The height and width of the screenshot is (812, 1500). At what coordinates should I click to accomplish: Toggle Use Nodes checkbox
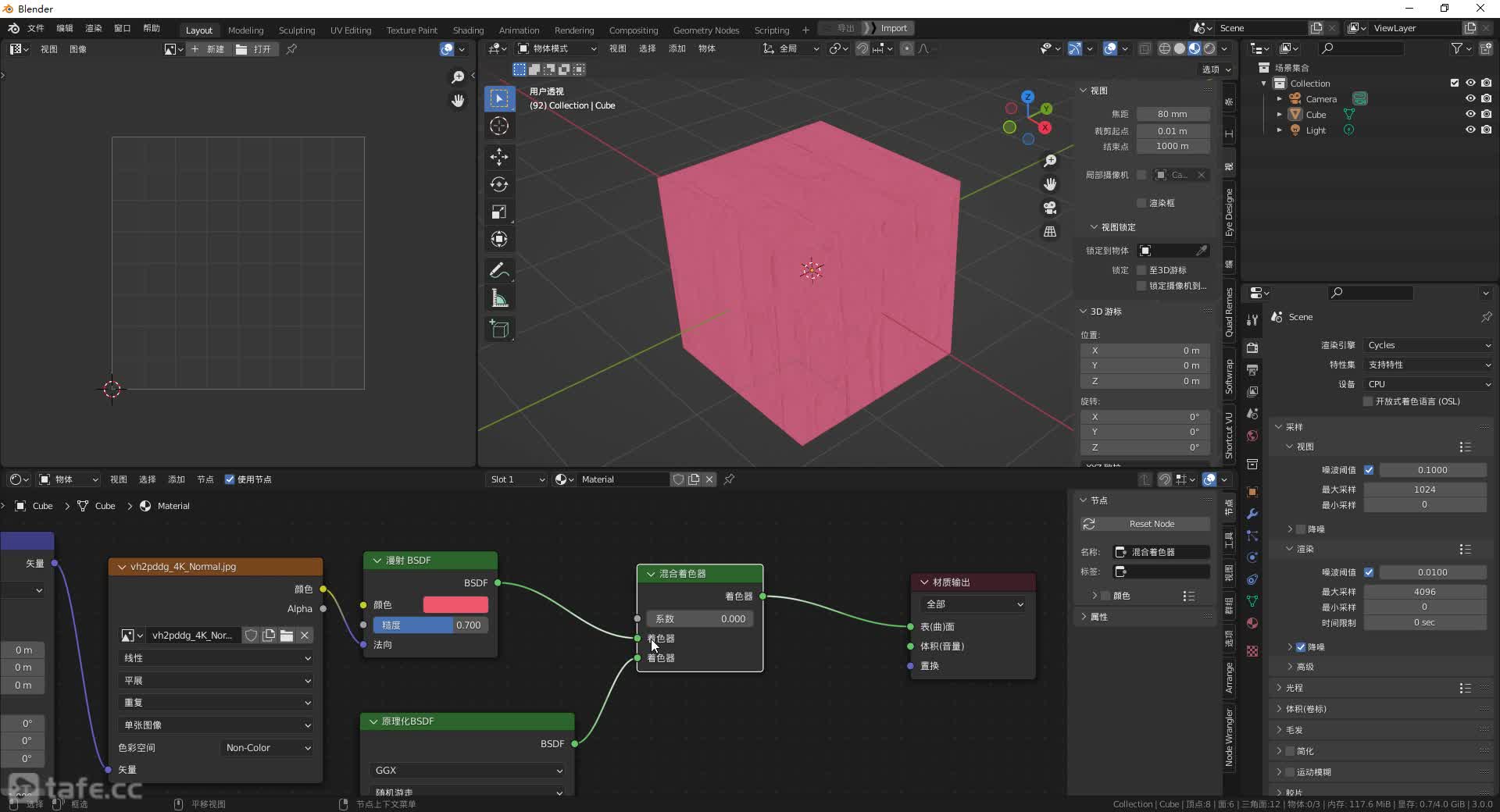tap(230, 479)
